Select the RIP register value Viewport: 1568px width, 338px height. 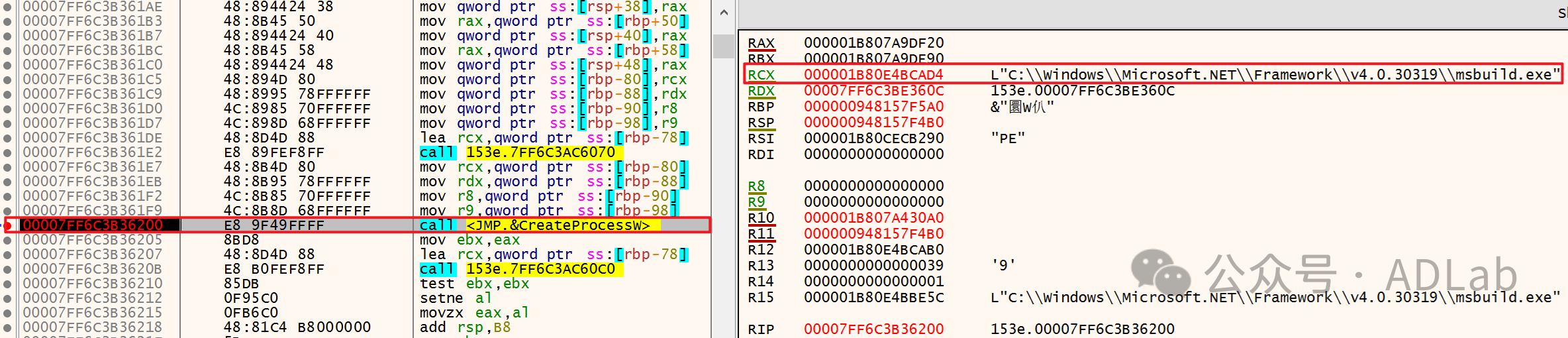873,329
